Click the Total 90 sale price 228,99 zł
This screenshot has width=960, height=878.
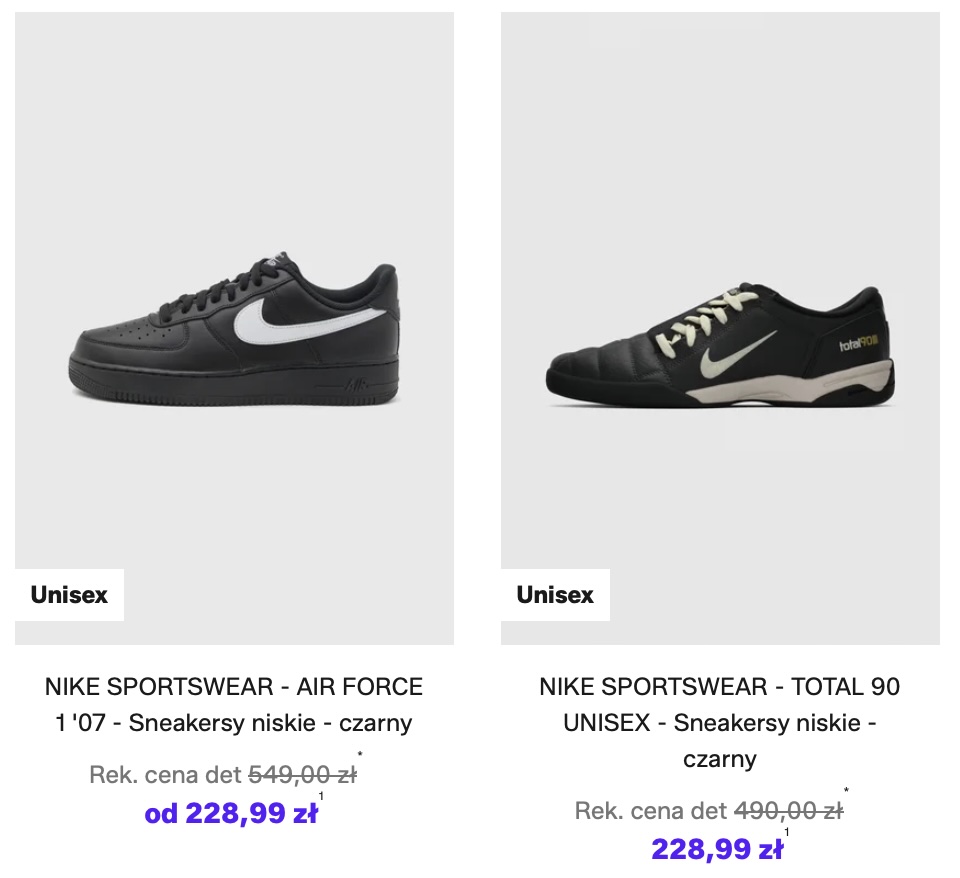click(717, 850)
